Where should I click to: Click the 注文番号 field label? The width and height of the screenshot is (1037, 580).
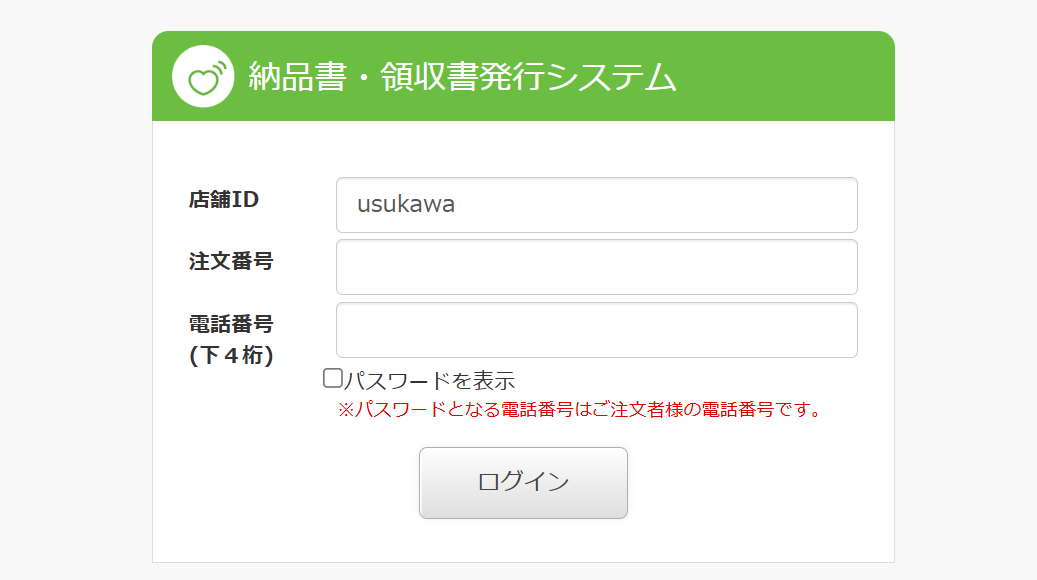(x=231, y=261)
